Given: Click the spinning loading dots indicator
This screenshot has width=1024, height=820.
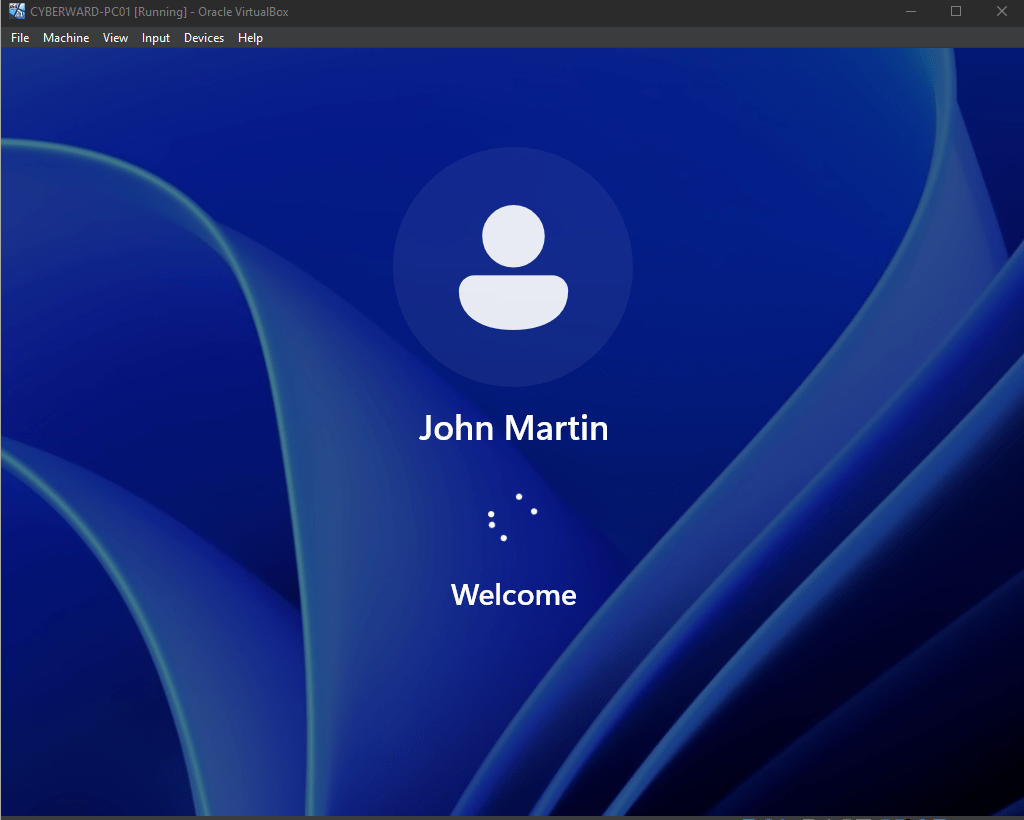Looking at the screenshot, I should (x=513, y=517).
